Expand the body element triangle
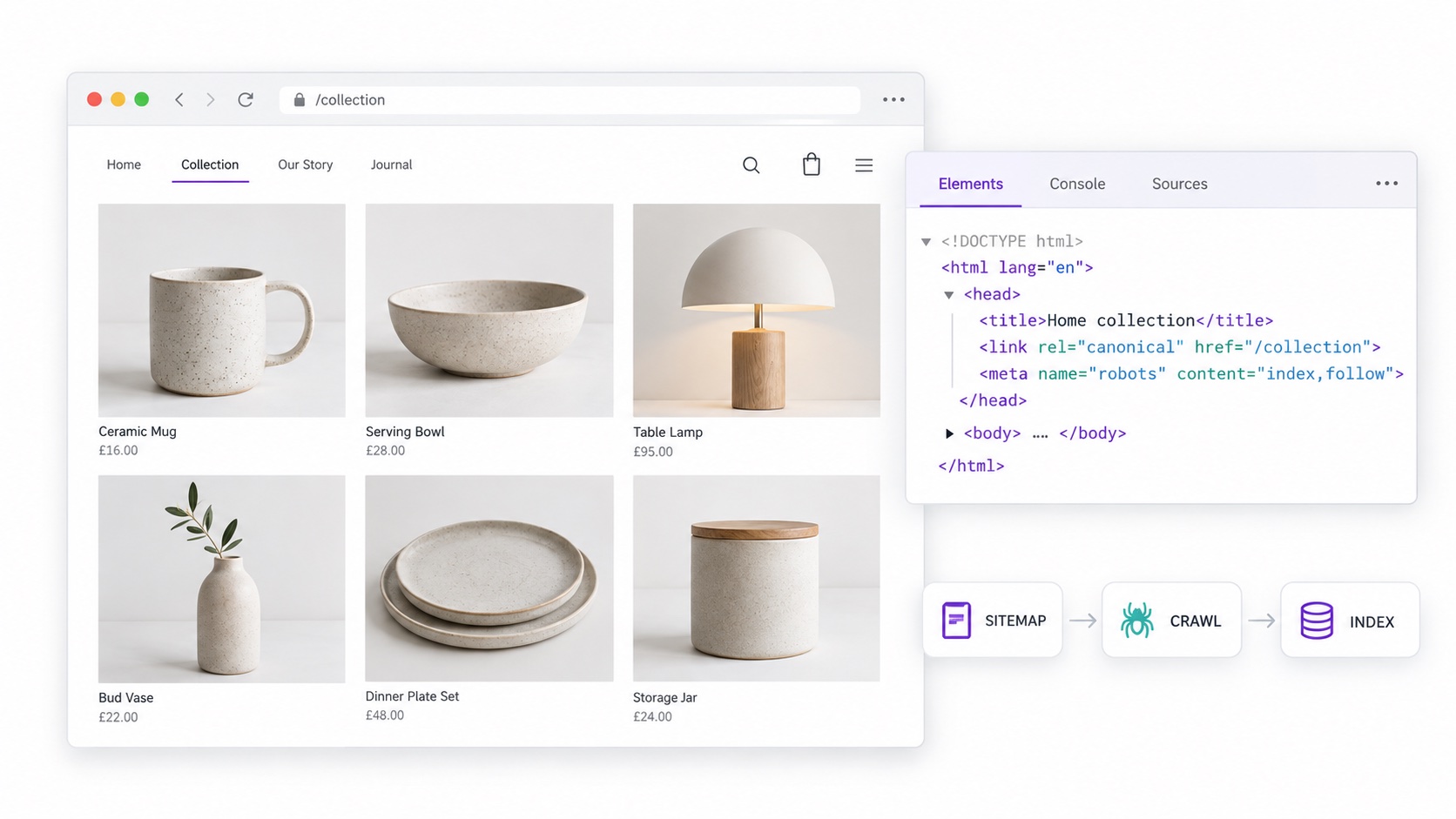The width and height of the screenshot is (1456, 819). [x=949, y=433]
